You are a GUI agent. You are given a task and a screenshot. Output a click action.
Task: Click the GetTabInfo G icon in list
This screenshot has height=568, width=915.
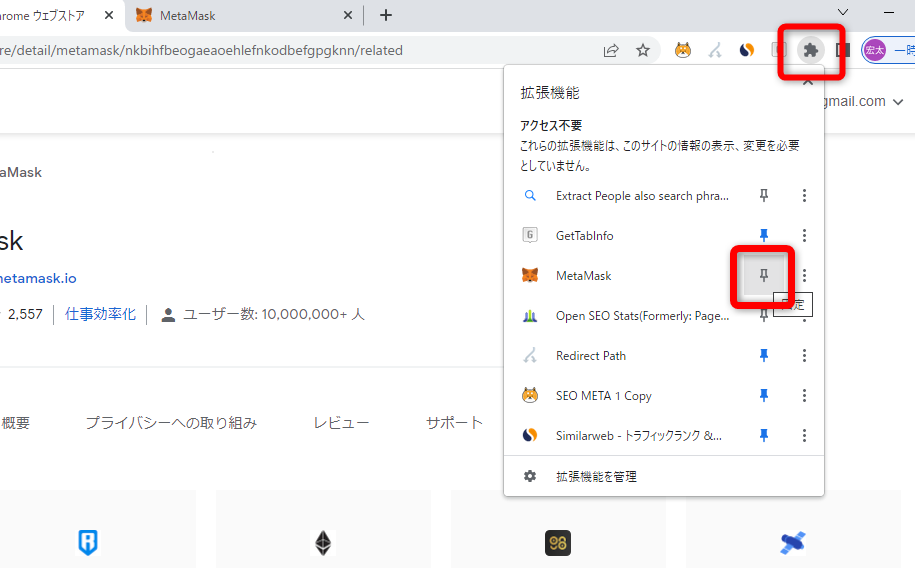pos(529,235)
